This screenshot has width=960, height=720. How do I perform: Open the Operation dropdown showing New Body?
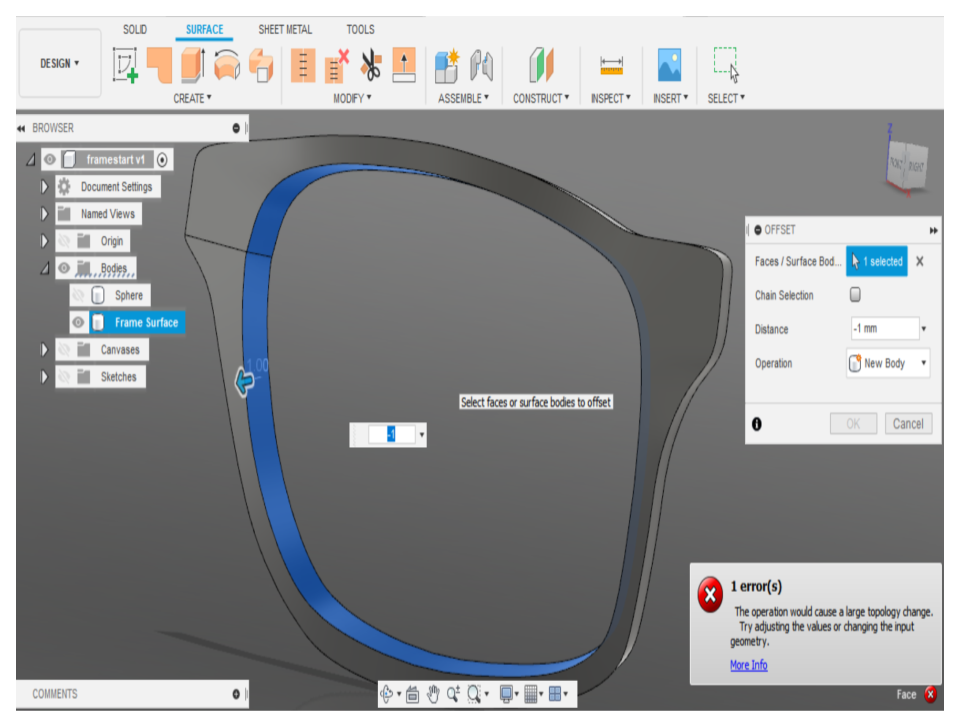click(x=887, y=363)
